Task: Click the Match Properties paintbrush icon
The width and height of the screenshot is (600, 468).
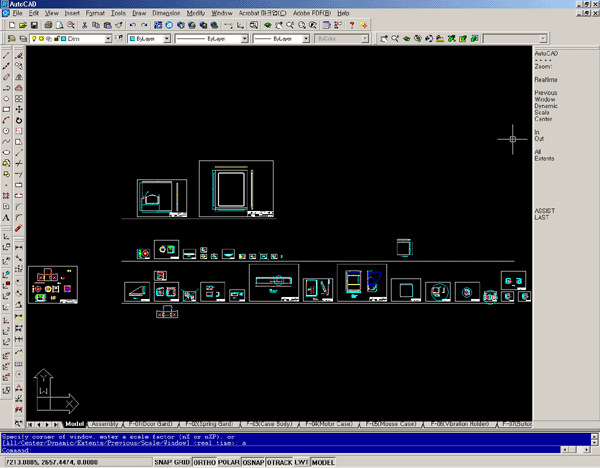Action: [x=119, y=25]
